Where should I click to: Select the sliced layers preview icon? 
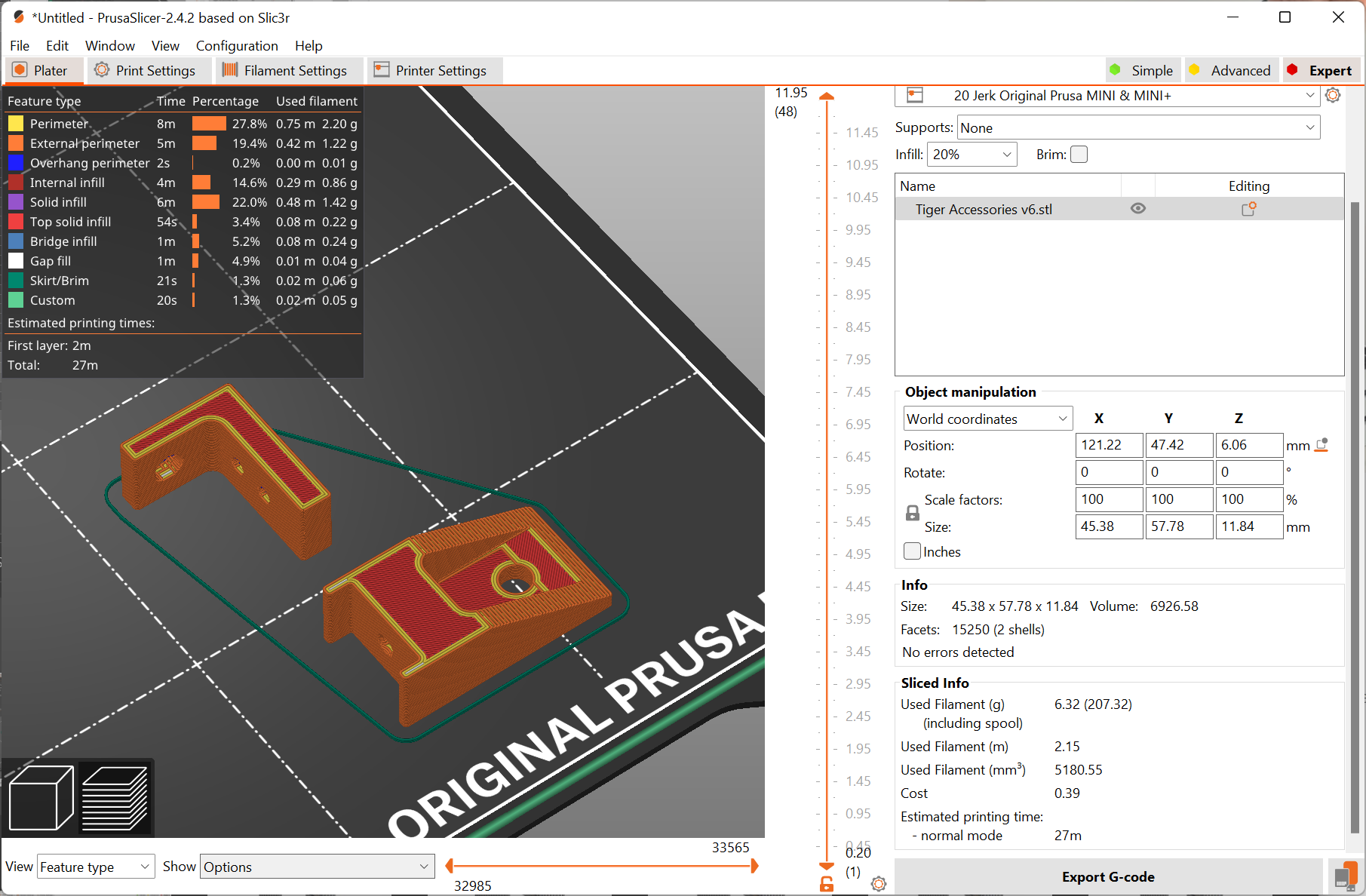[115, 797]
